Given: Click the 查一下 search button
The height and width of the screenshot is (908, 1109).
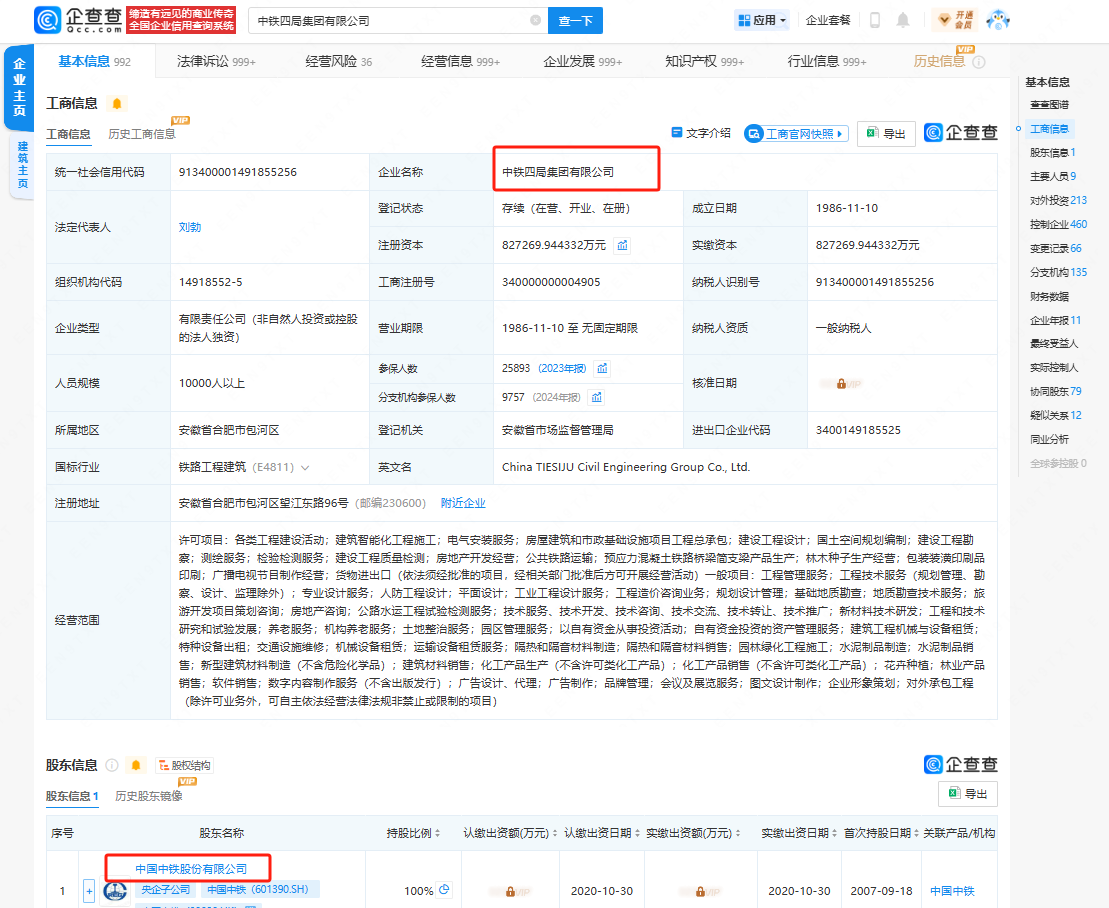Looking at the screenshot, I should coord(575,21).
